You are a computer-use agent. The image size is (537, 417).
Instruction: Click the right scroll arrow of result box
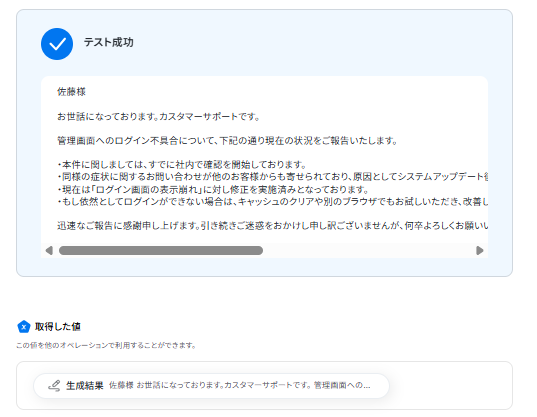pos(480,251)
